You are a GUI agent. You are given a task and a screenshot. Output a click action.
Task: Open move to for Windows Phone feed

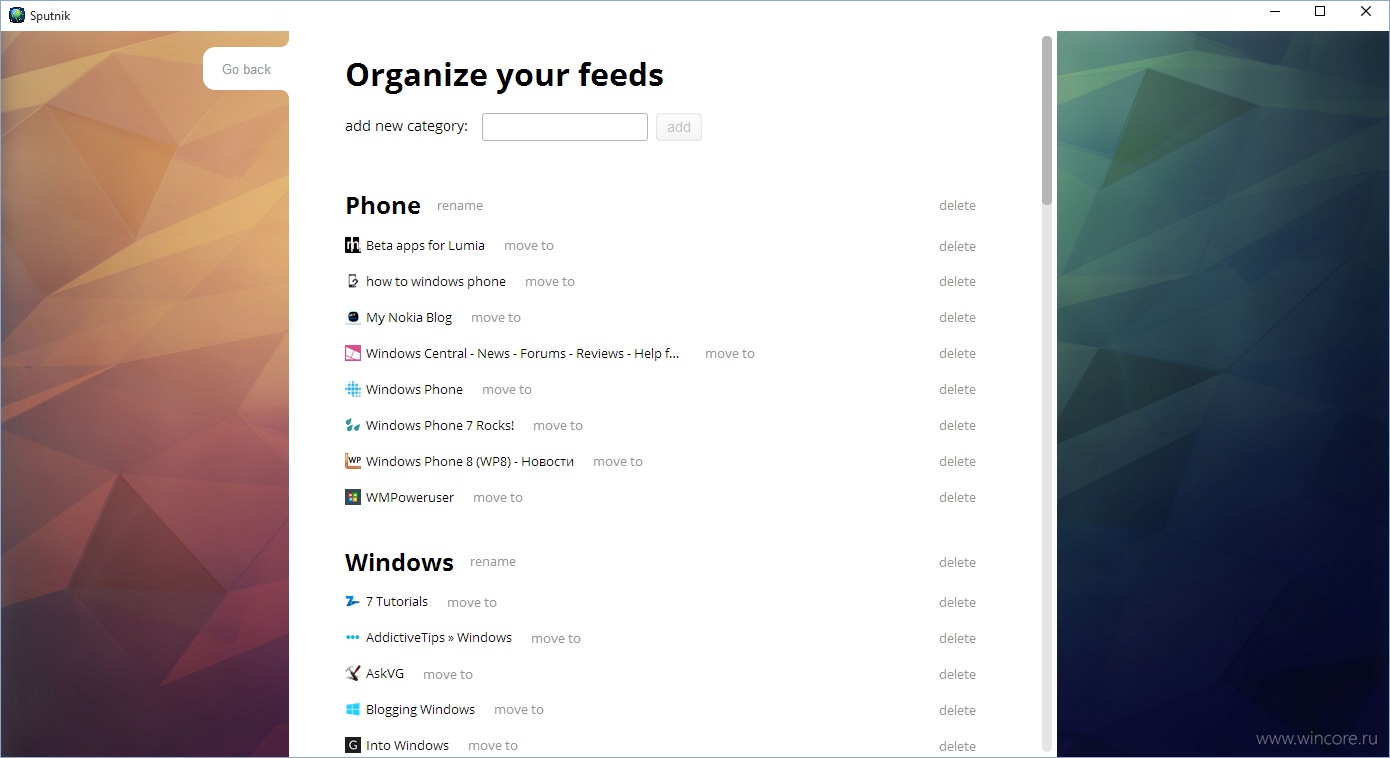coord(507,390)
